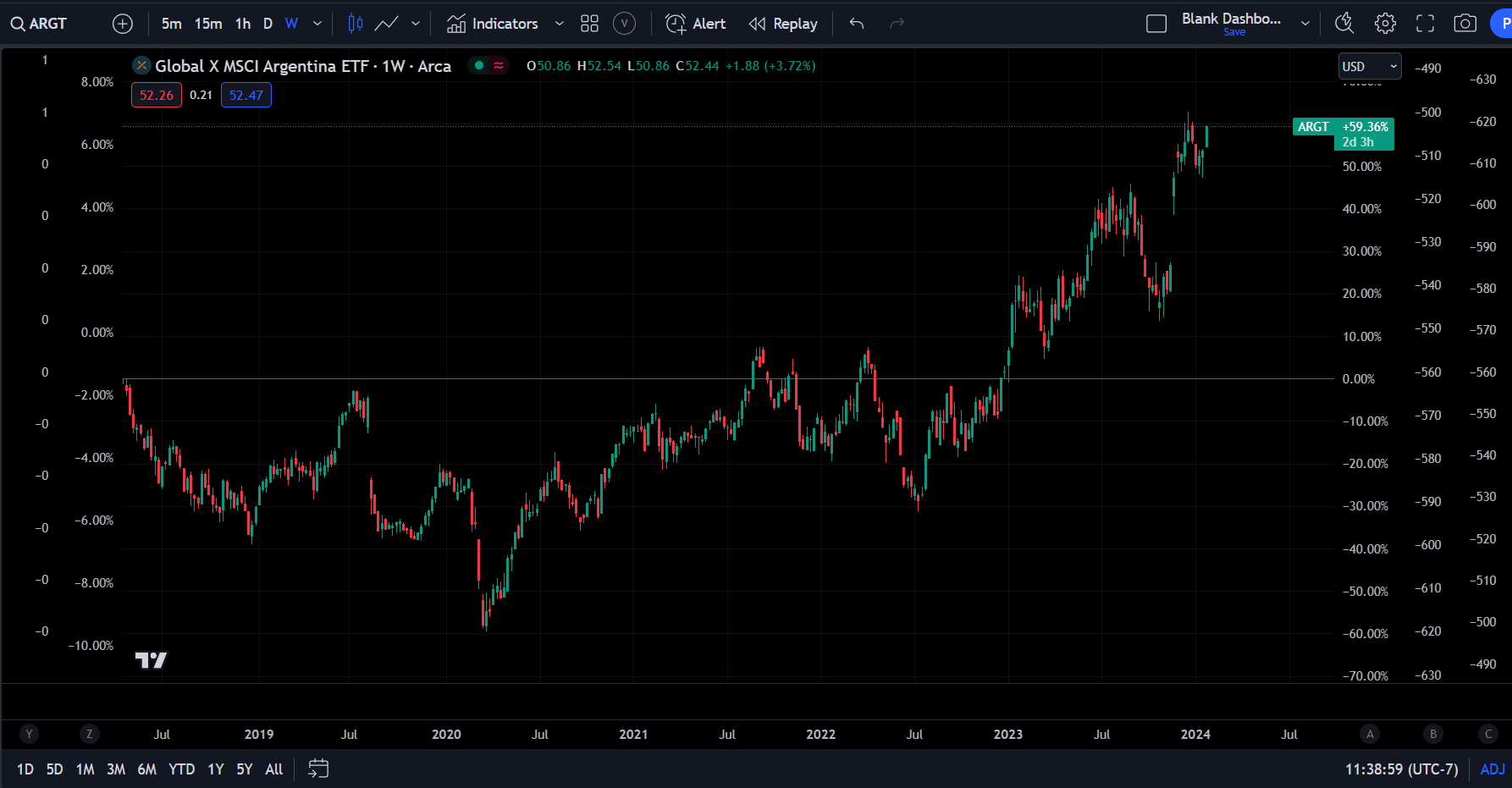Toggle the layout checkbox beside Blank Dashboard
The image size is (1512, 788).
(1156, 24)
